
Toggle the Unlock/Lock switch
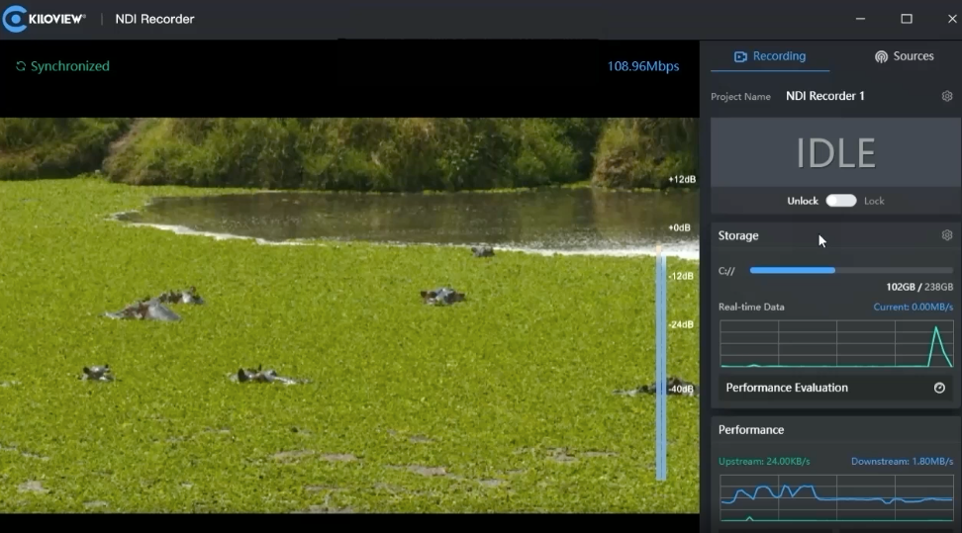pyautogui.click(x=841, y=201)
